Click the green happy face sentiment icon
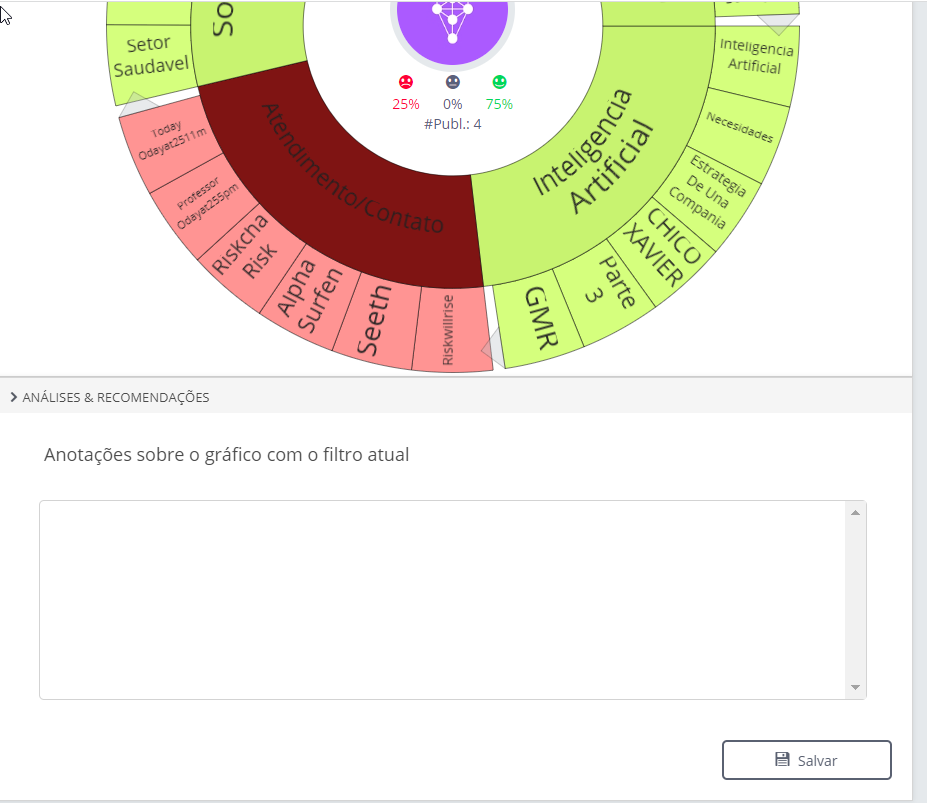The height and width of the screenshot is (803, 927). [x=499, y=82]
